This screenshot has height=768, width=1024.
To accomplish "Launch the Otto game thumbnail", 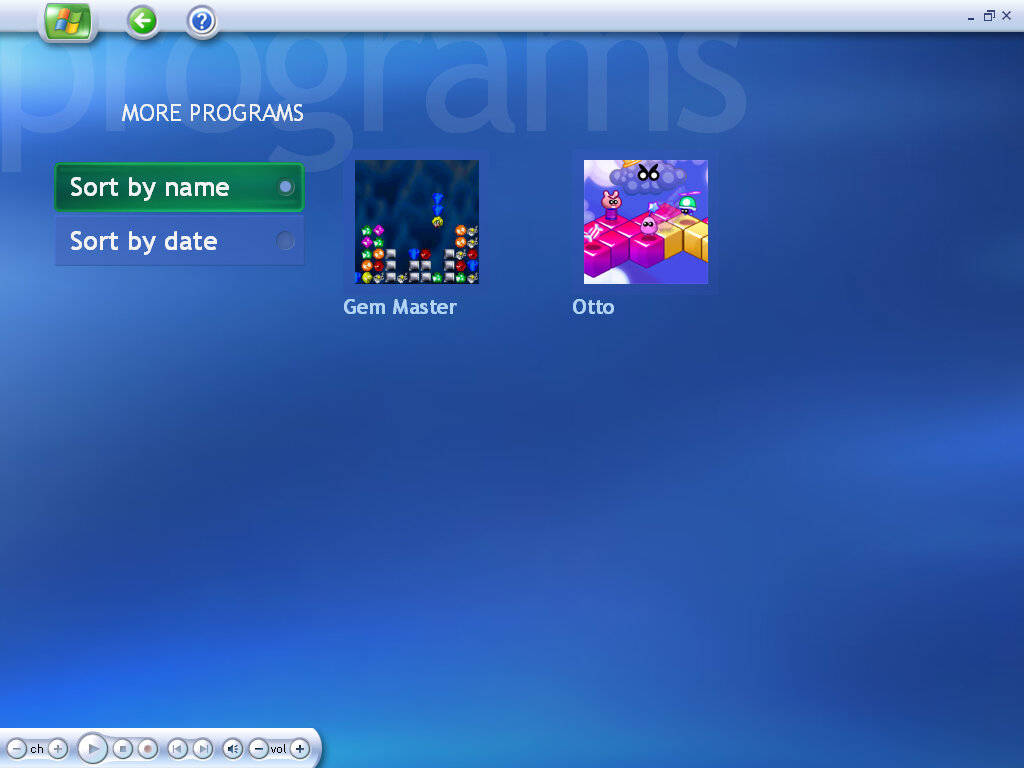I will click(645, 222).
